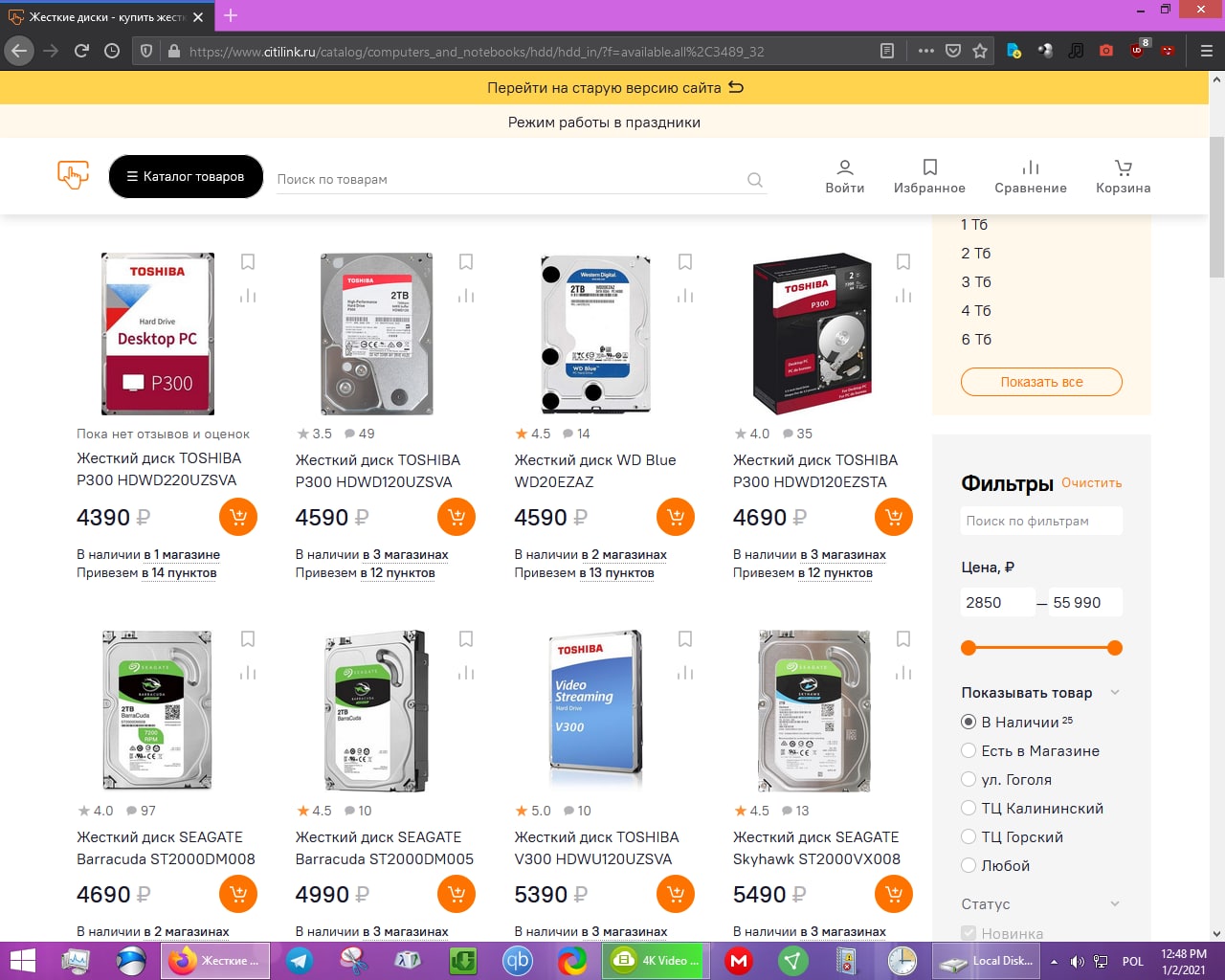Bookmark this page with star icon
Image resolution: width=1225 pixels, height=980 pixels.
click(x=980, y=51)
